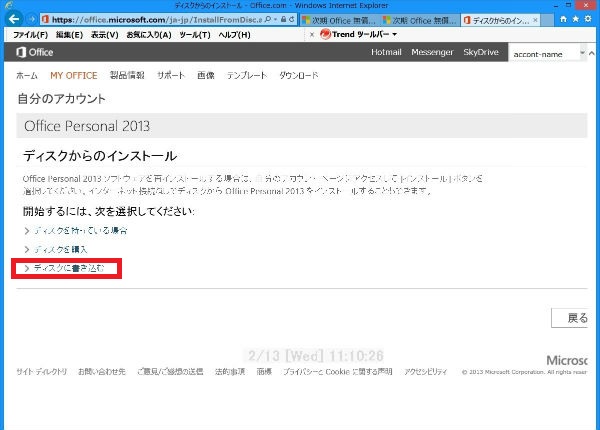The width and height of the screenshot is (600, 430).
Task: Open the Trend ツールバー dropdown arrow
Action: point(395,34)
